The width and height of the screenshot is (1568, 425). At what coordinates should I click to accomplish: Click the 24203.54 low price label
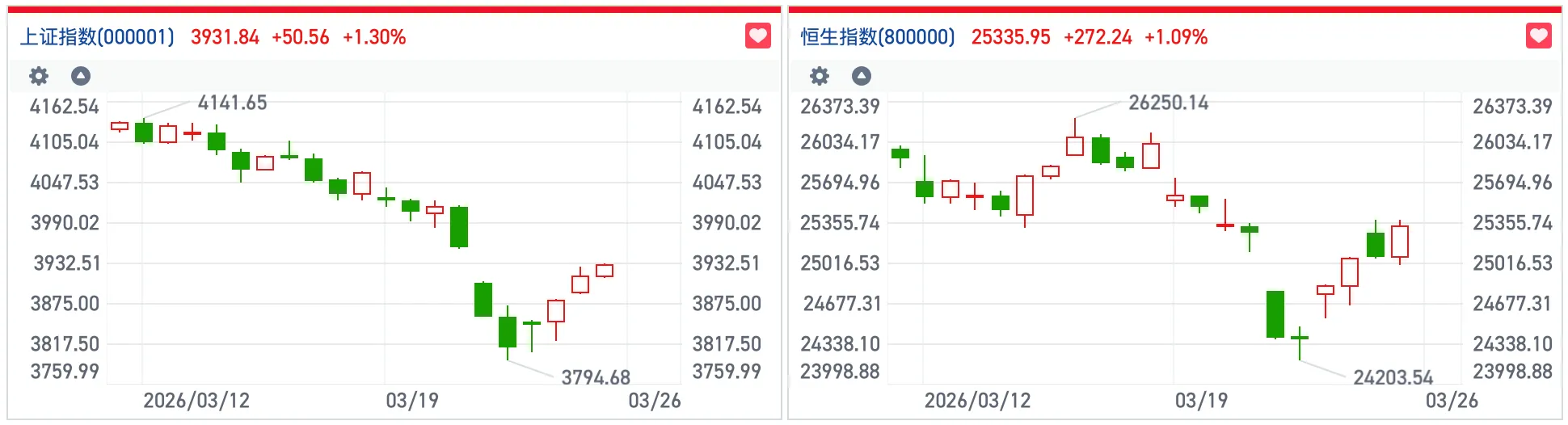(1393, 377)
